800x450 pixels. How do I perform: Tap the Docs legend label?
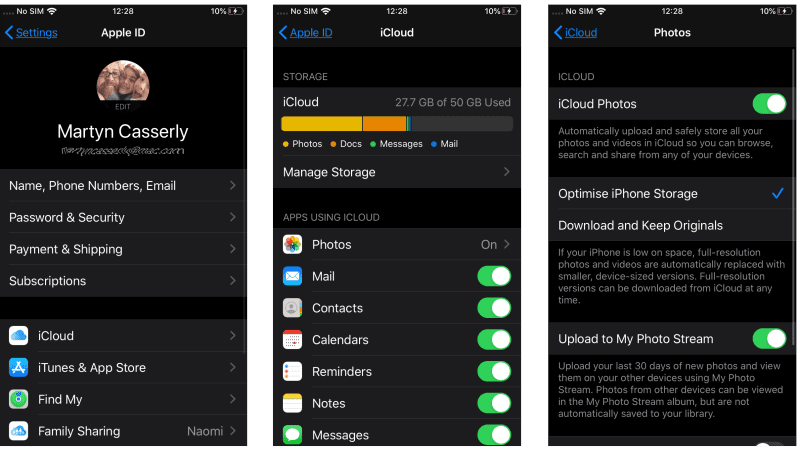[x=351, y=144]
